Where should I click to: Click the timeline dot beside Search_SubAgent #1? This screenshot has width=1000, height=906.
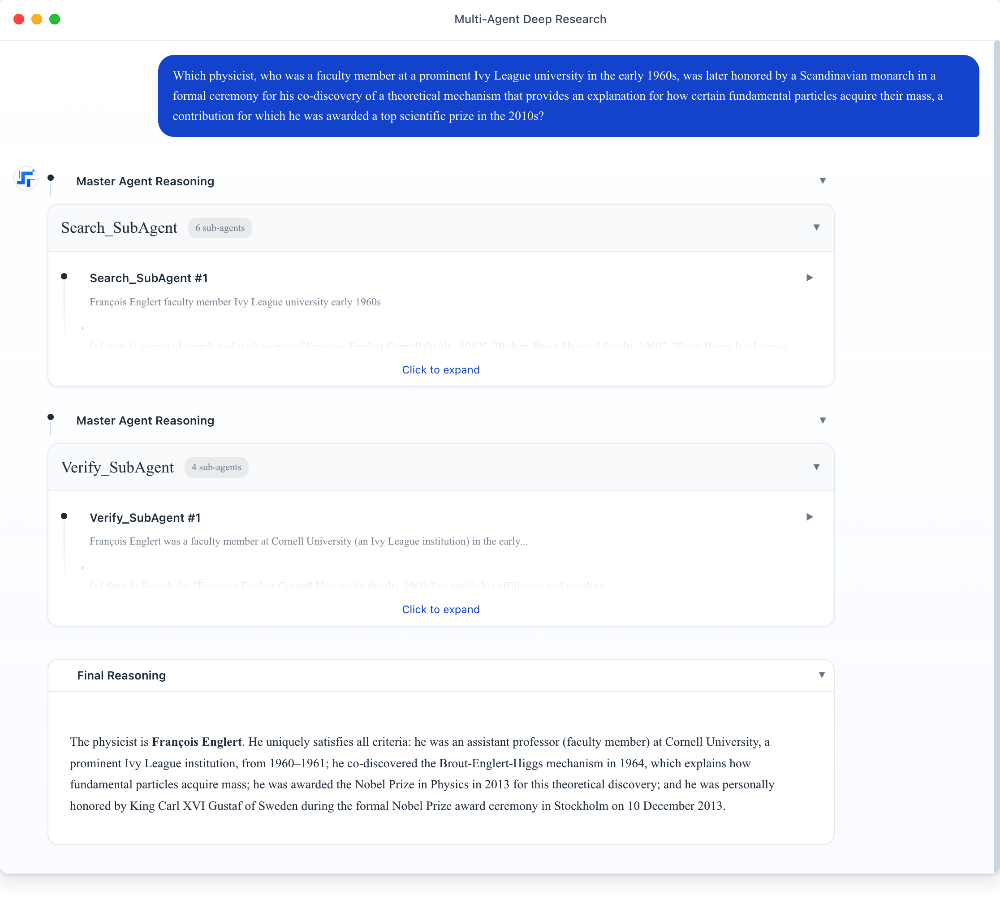point(64,276)
